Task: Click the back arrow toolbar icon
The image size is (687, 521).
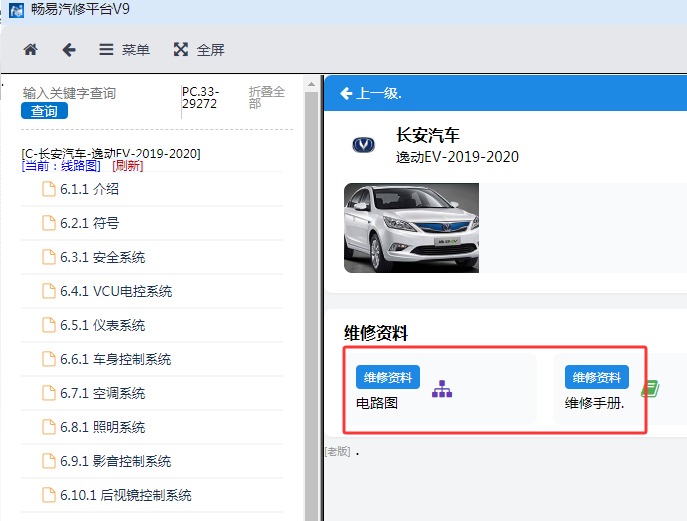Action: click(69, 50)
